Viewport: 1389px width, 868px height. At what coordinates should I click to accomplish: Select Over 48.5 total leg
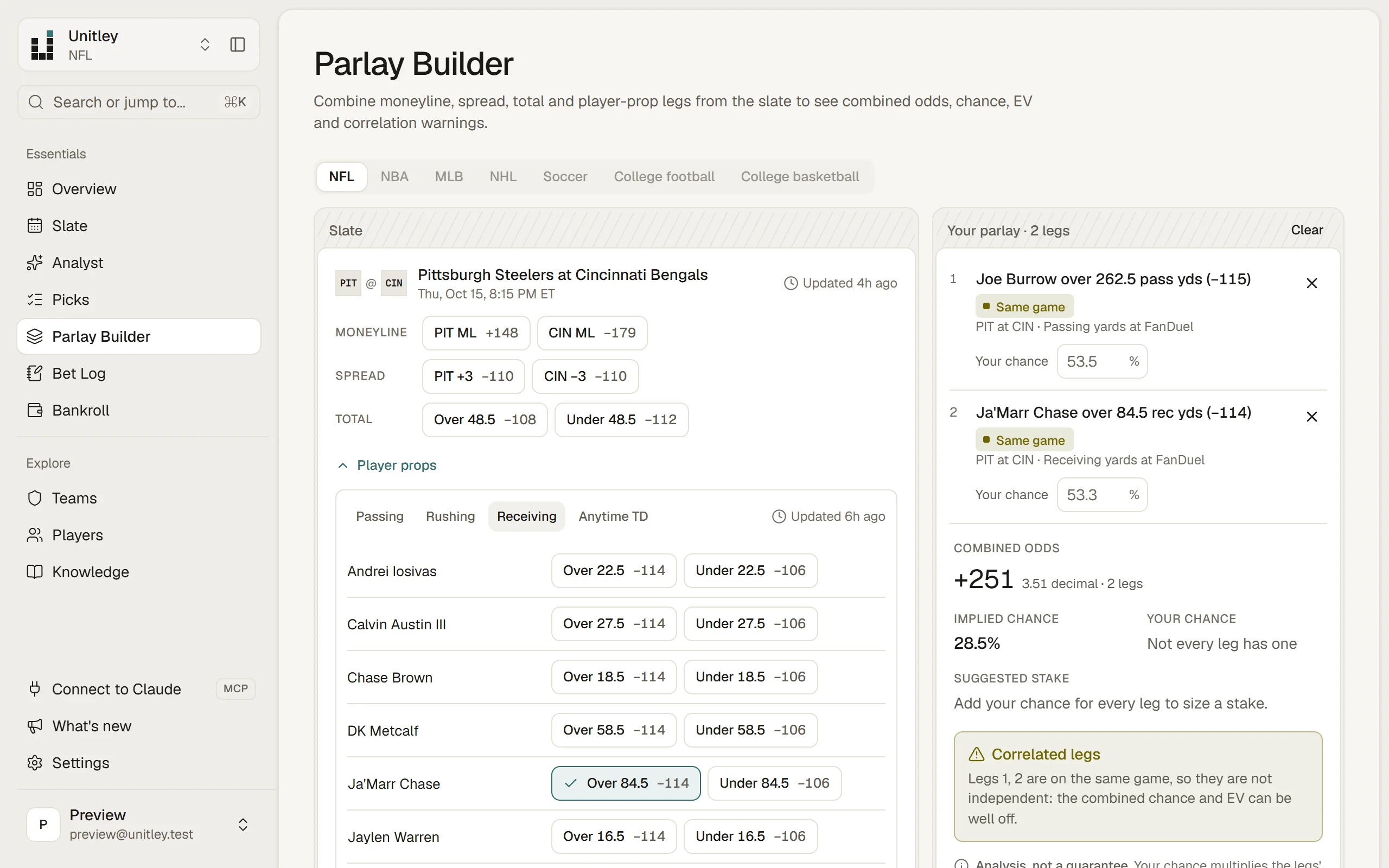coord(485,420)
